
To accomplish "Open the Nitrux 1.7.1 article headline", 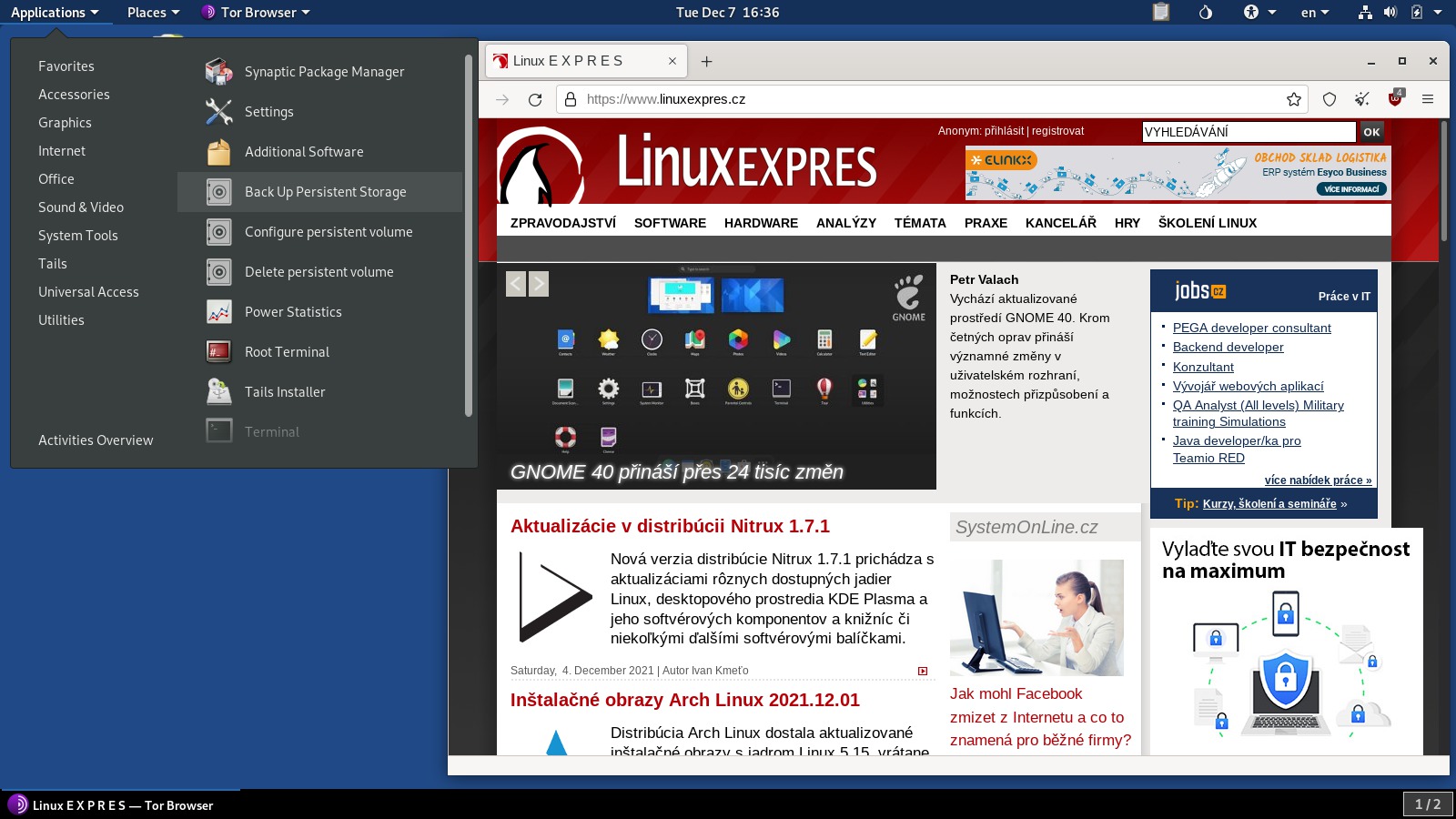I will tap(670, 526).
